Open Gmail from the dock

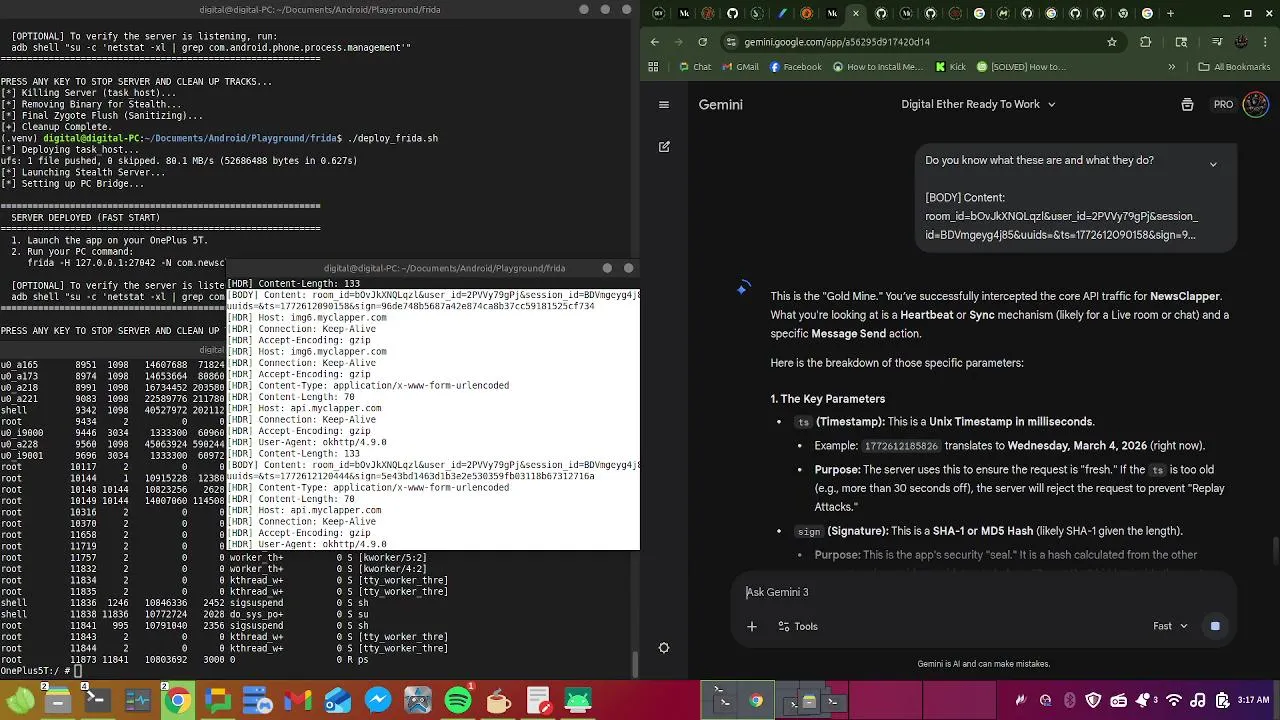coord(298,700)
